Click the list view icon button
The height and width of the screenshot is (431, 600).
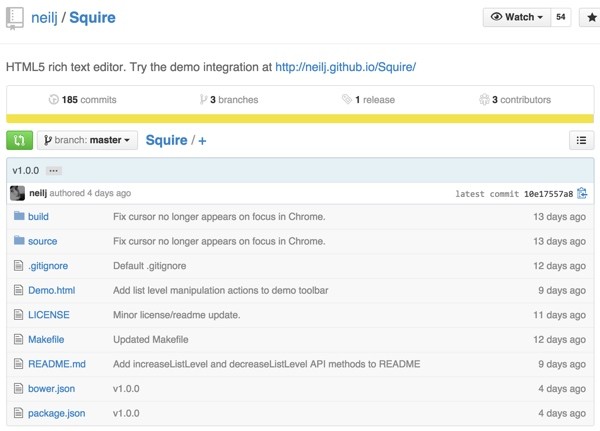[x=581, y=140]
